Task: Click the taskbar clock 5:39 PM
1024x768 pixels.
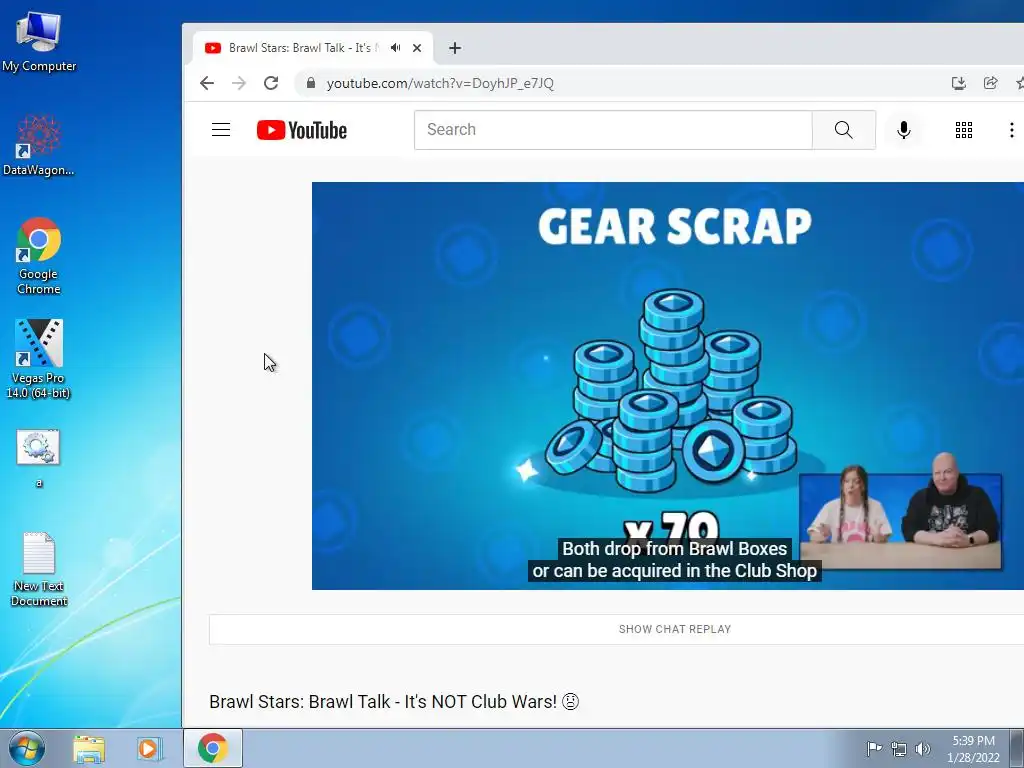Action: (x=973, y=749)
